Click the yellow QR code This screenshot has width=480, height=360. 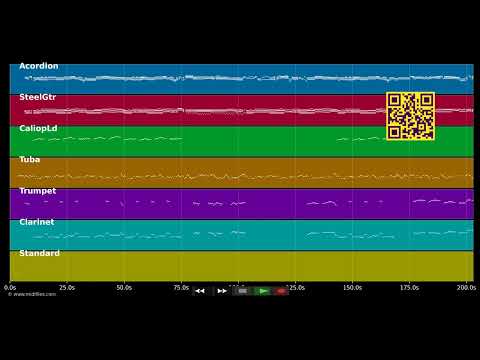[410, 116]
